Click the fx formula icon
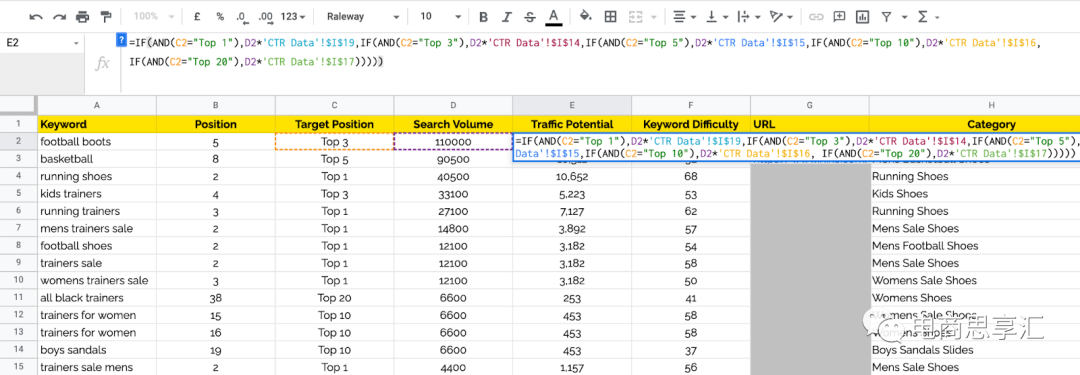1080x375 pixels. tap(102, 64)
